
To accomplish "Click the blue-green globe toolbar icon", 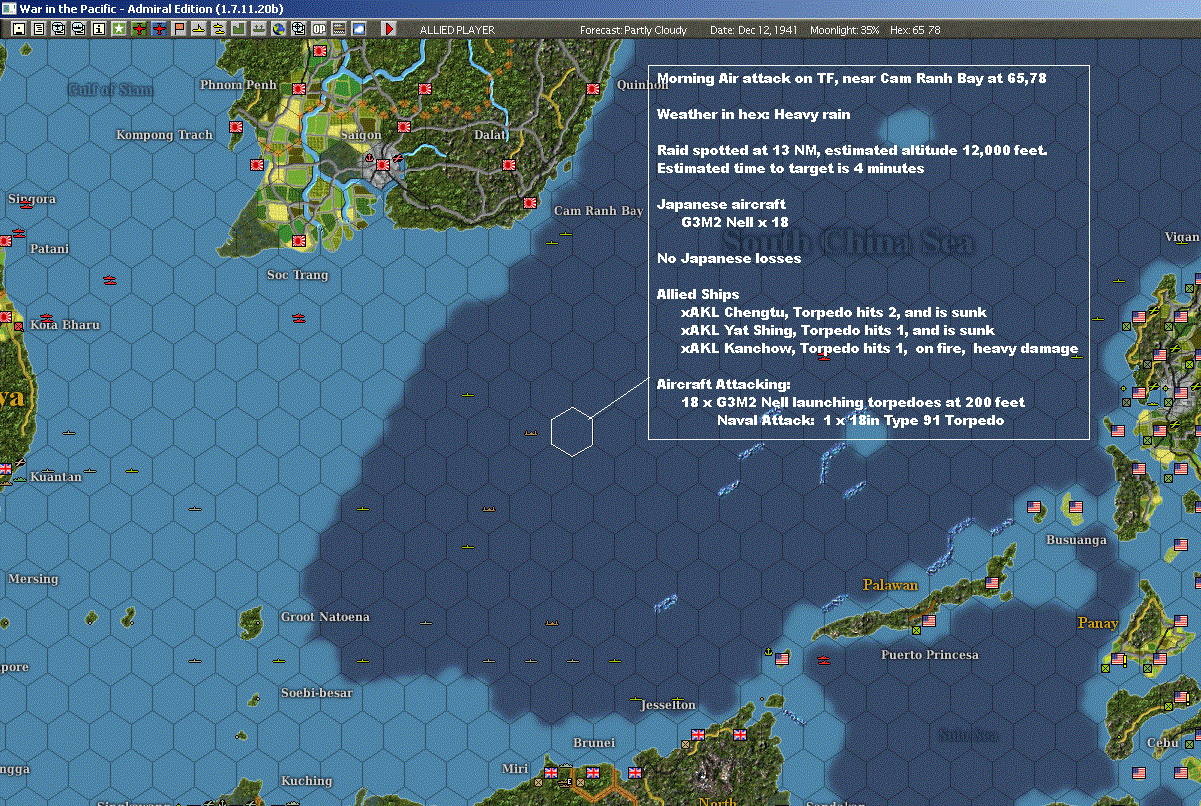I will [278, 29].
